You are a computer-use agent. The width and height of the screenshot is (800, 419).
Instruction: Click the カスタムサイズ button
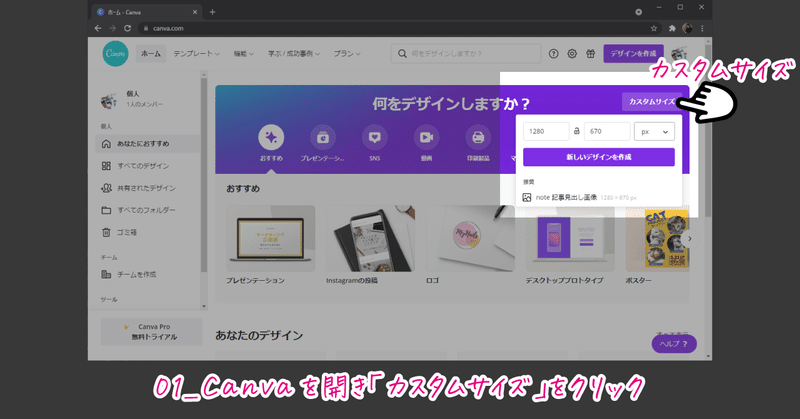[652, 102]
